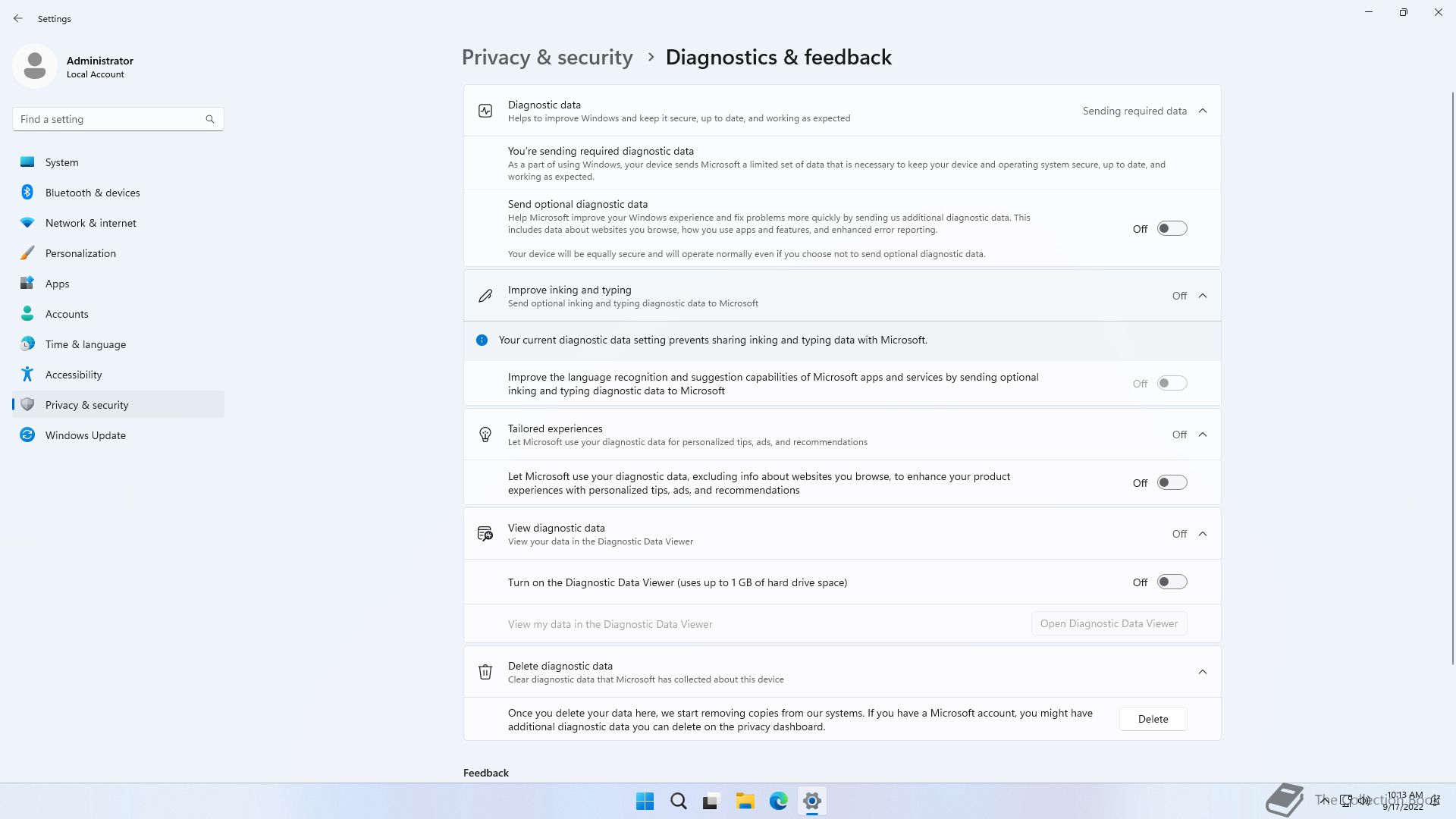Collapse the View diagnostic data section
The height and width of the screenshot is (819, 1456).
[1203, 535]
